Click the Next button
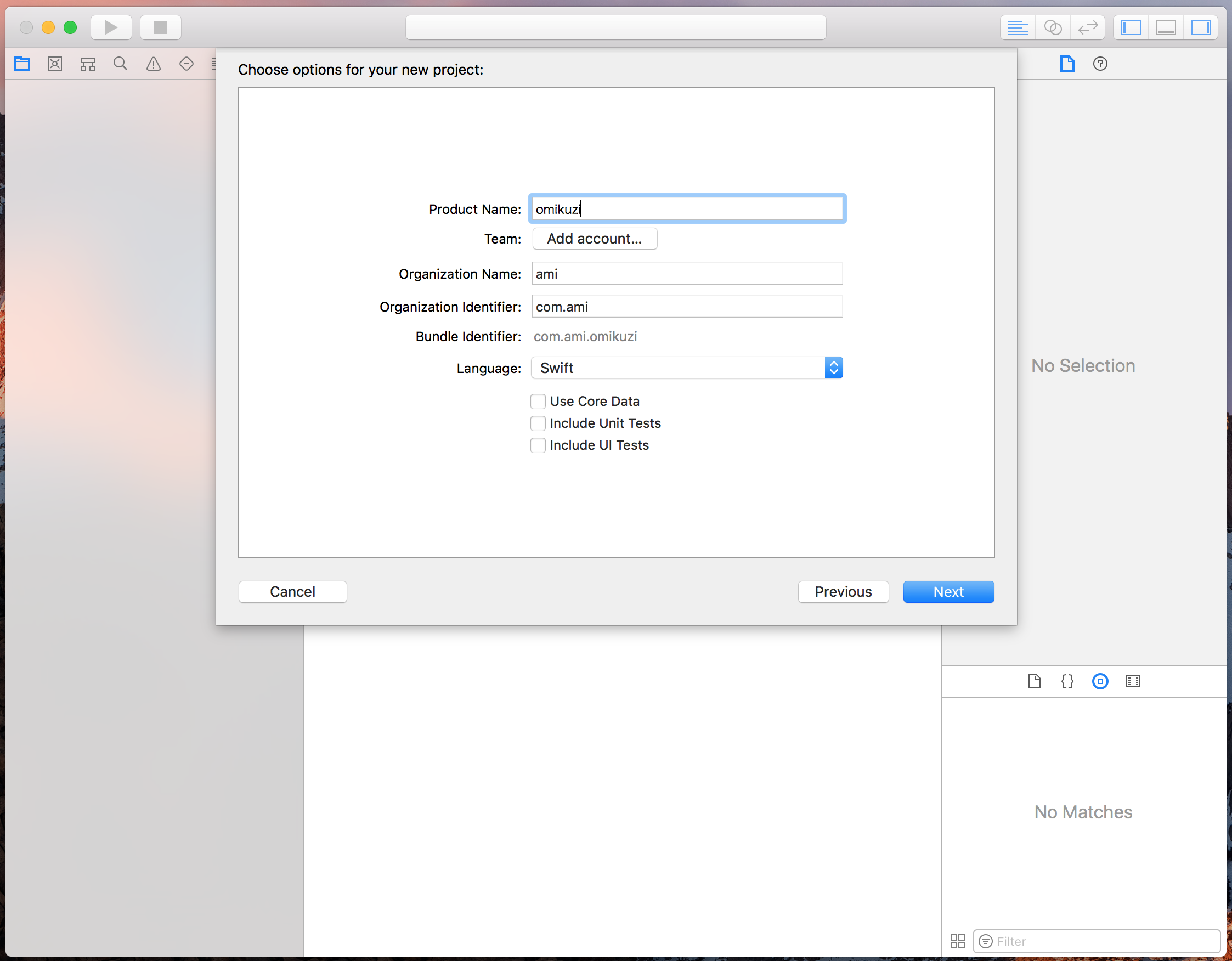This screenshot has height=961, width=1232. click(x=948, y=592)
